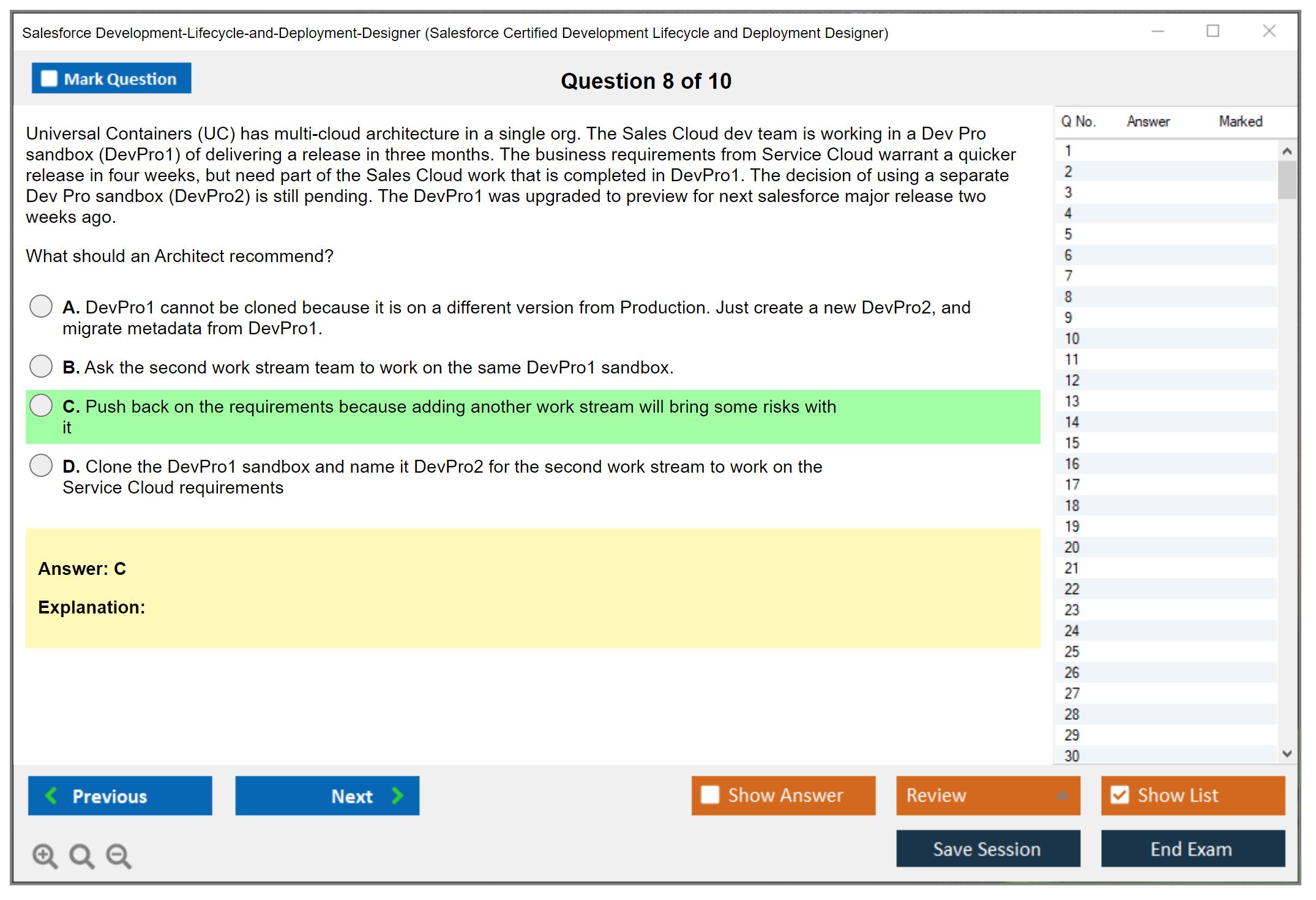Select answer option A radio button
The width and height of the screenshot is (1316, 900).
[x=41, y=306]
